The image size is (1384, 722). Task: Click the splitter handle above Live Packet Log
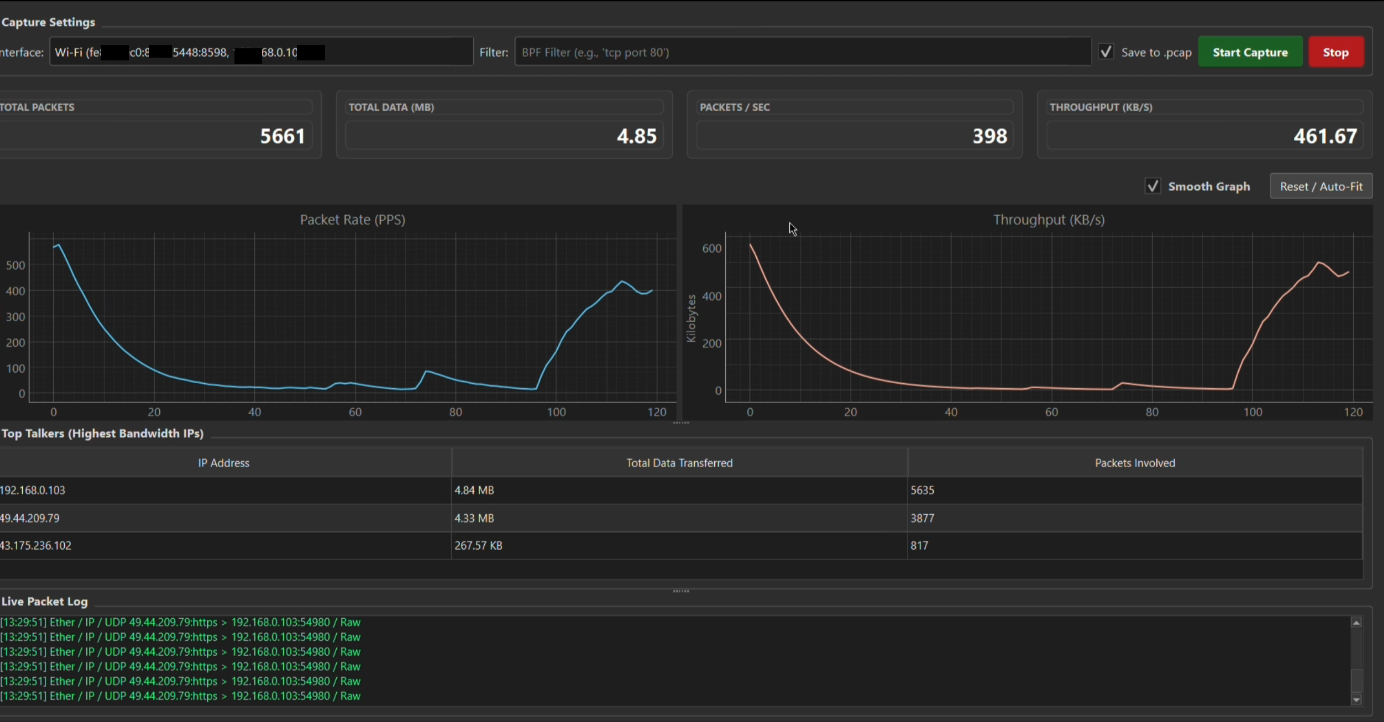click(681, 591)
